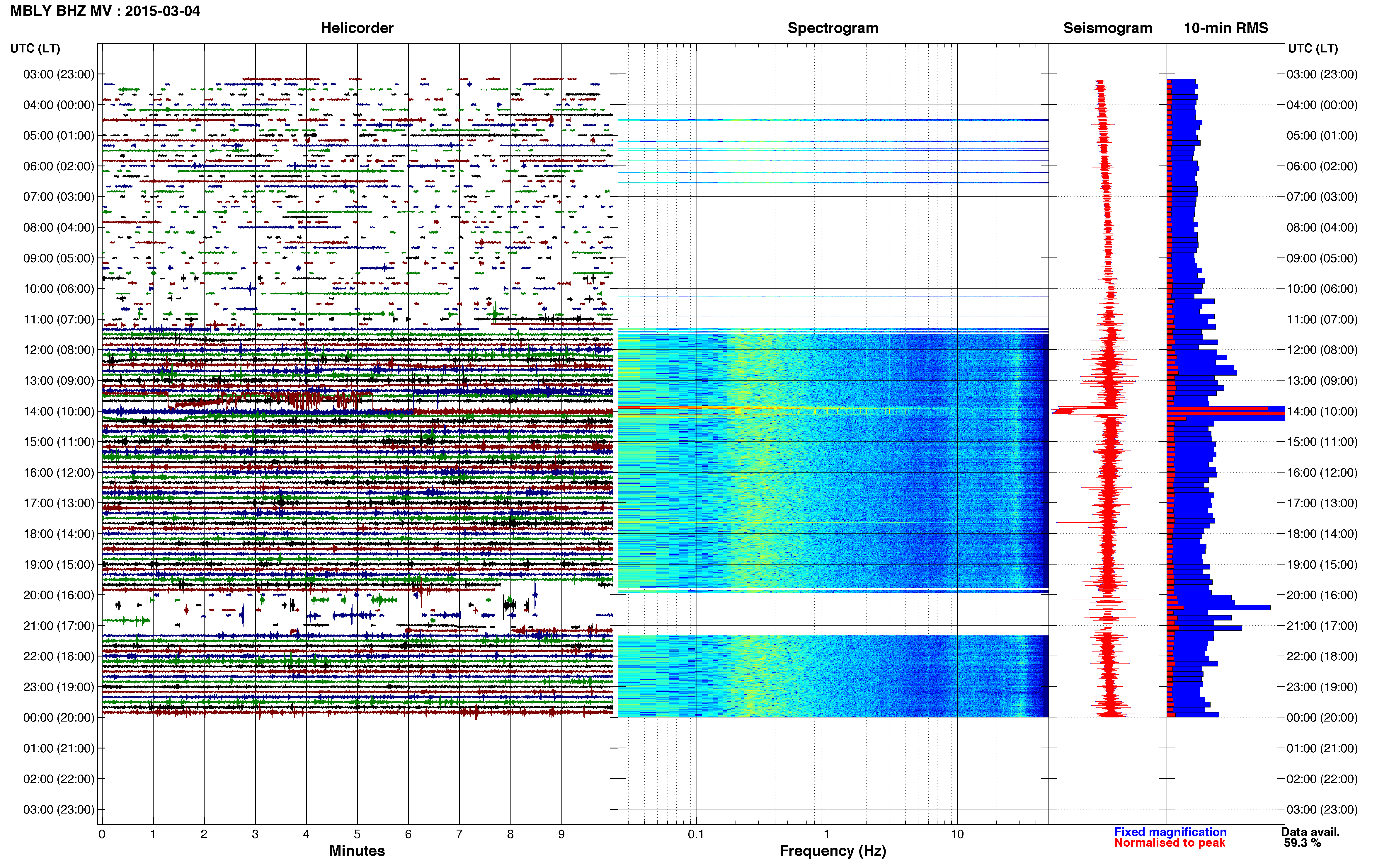Click left axis label '09:00 (05:00)'

point(59,258)
